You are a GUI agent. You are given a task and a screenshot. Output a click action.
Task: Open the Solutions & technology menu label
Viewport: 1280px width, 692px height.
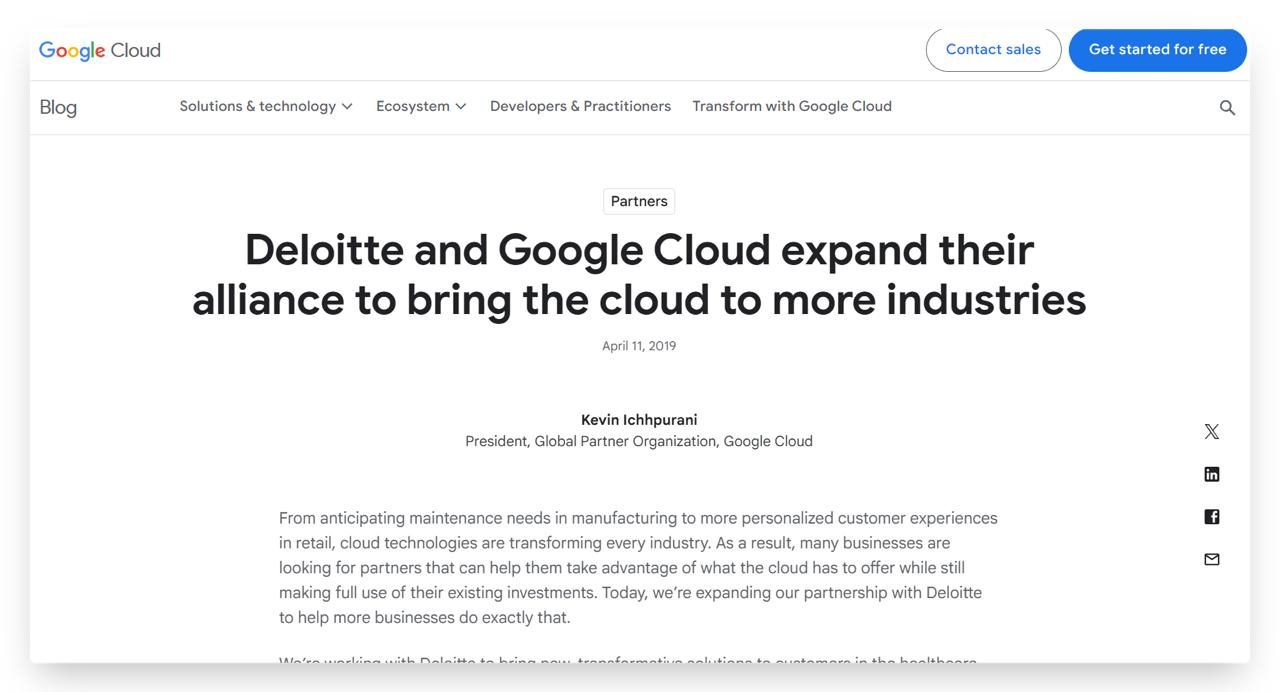[257, 106]
